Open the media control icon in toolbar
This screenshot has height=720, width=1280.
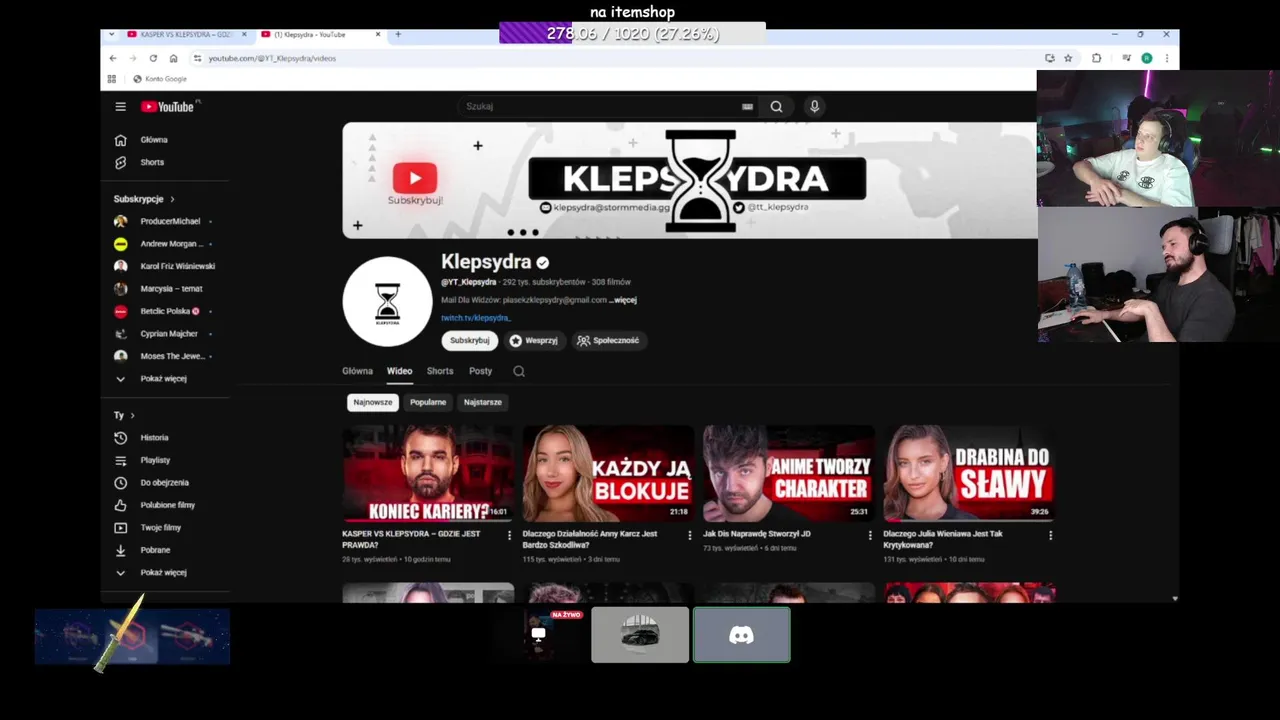[1126, 58]
